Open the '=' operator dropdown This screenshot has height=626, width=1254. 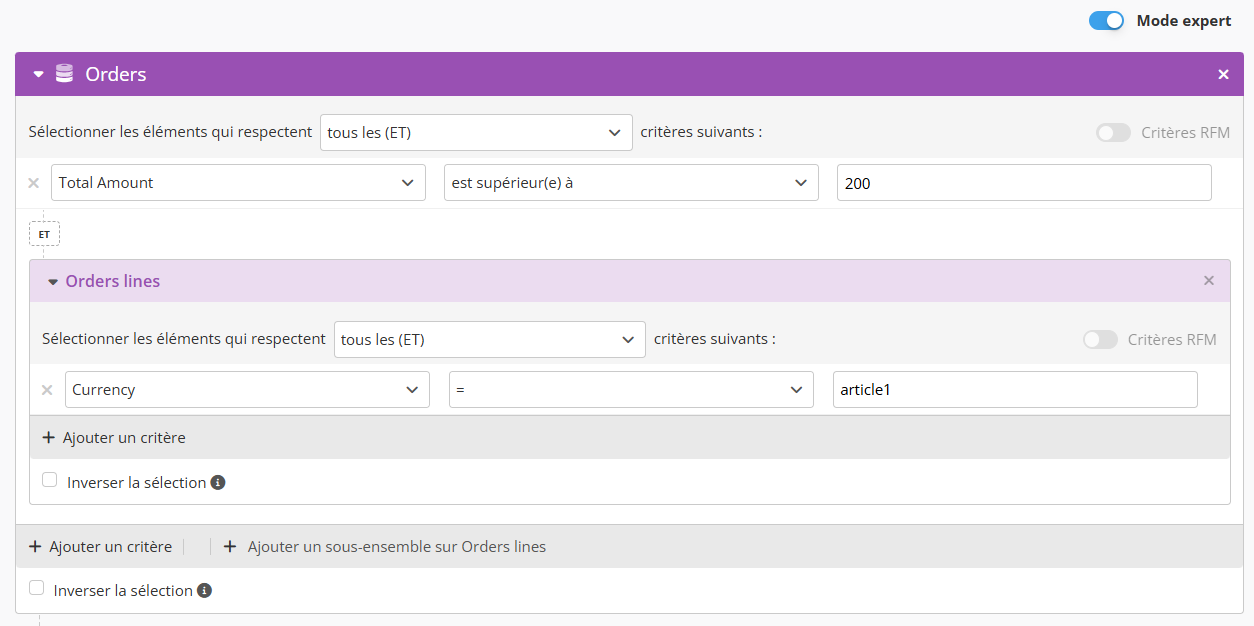coord(631,390)
